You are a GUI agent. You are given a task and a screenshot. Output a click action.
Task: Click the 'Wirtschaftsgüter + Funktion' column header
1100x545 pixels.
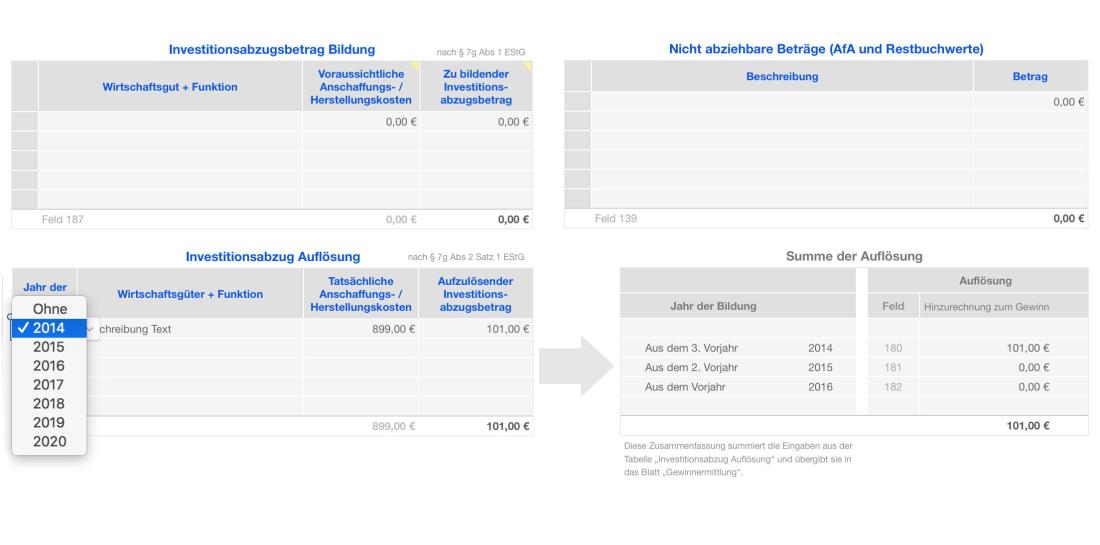pyautogui.click(x=190, y=294)
